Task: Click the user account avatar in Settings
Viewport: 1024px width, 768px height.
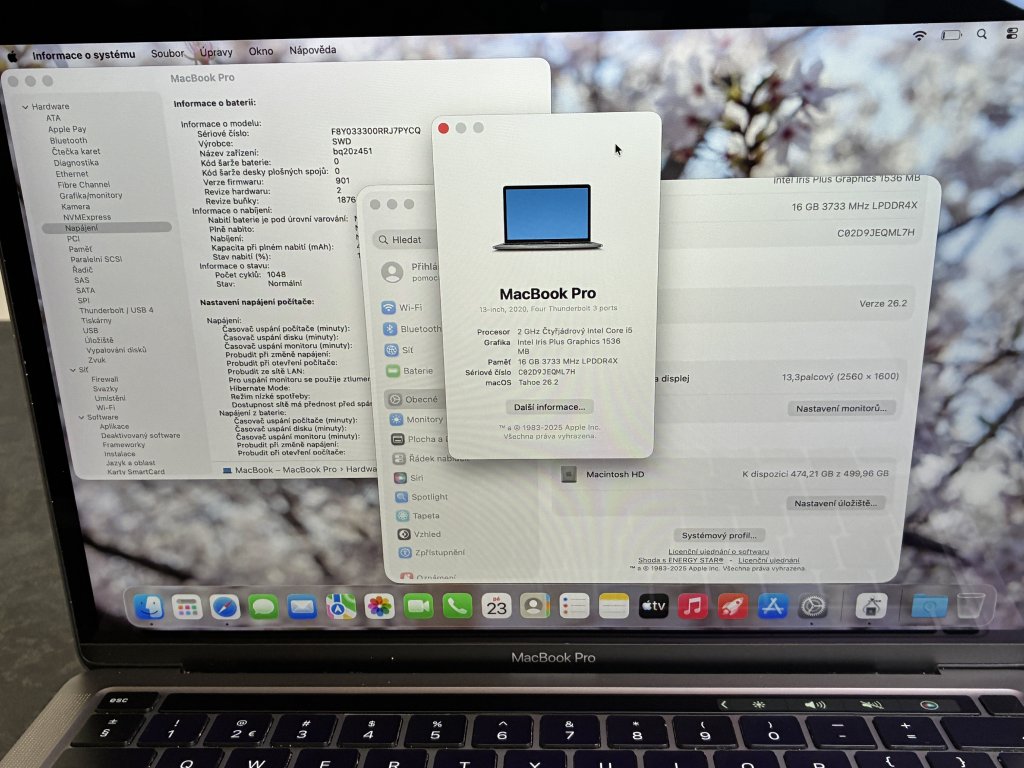Action: pos(392,272)
